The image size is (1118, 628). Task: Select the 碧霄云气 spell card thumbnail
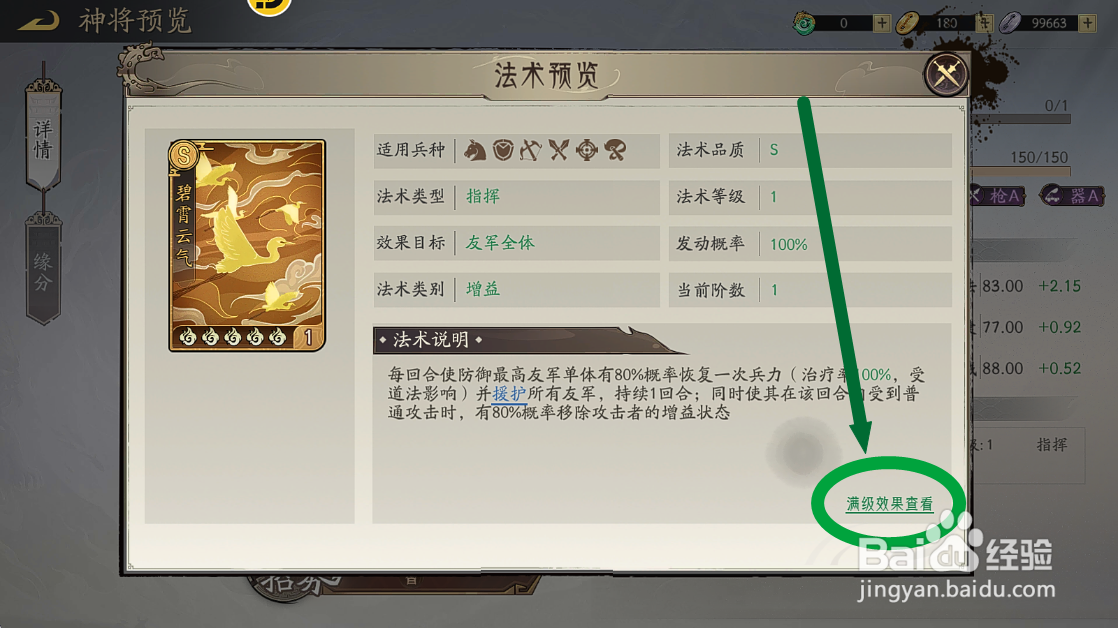pos(247,245)
